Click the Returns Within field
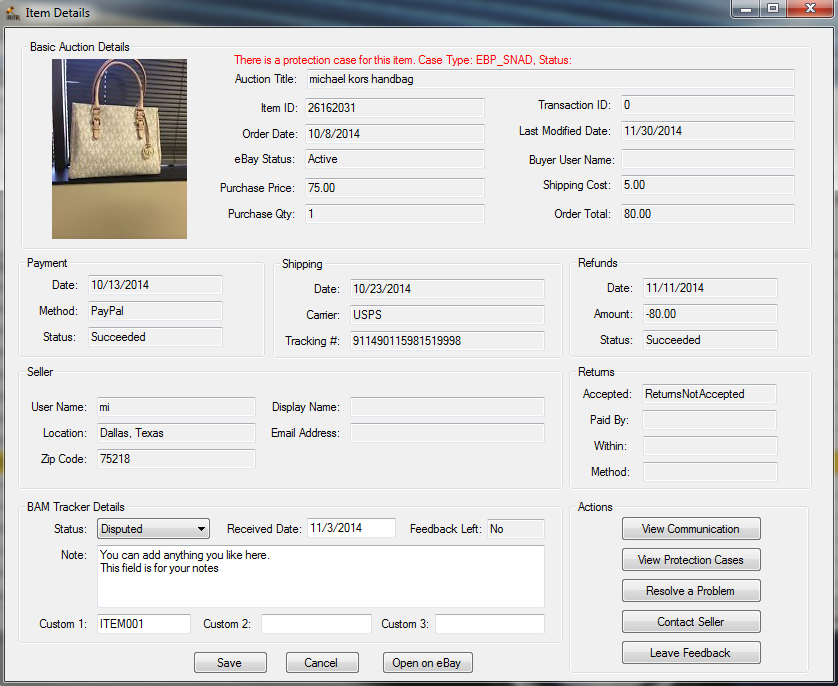838x686 pixels. click(x=710, y=446)
